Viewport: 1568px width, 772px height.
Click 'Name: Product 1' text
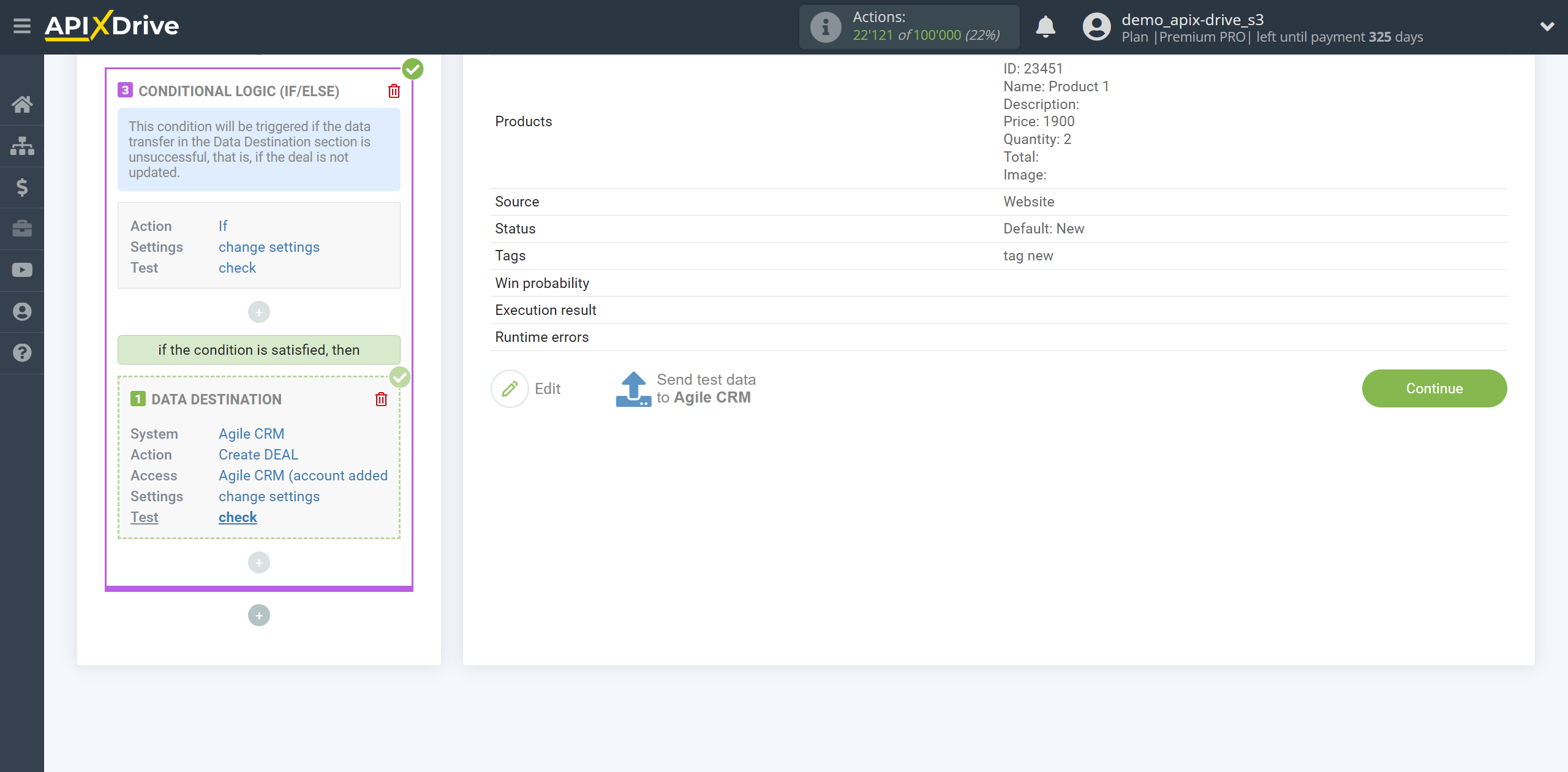pyautogui.click(x=1056, y=86)
